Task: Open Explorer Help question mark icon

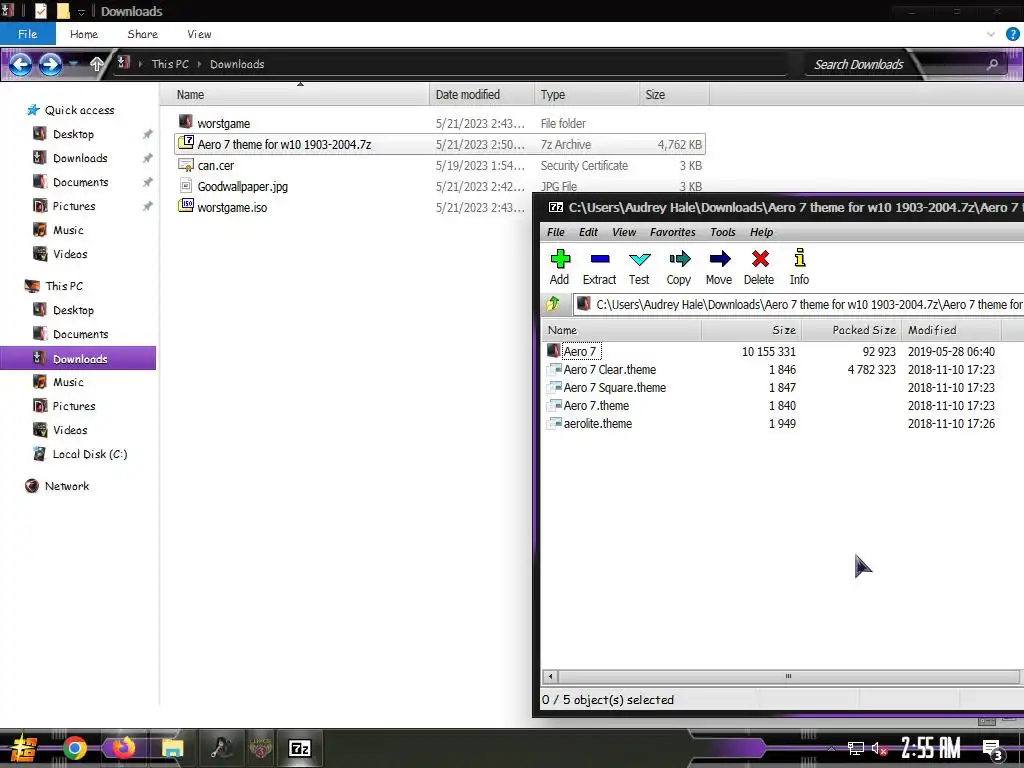Action: [1013, 34]
